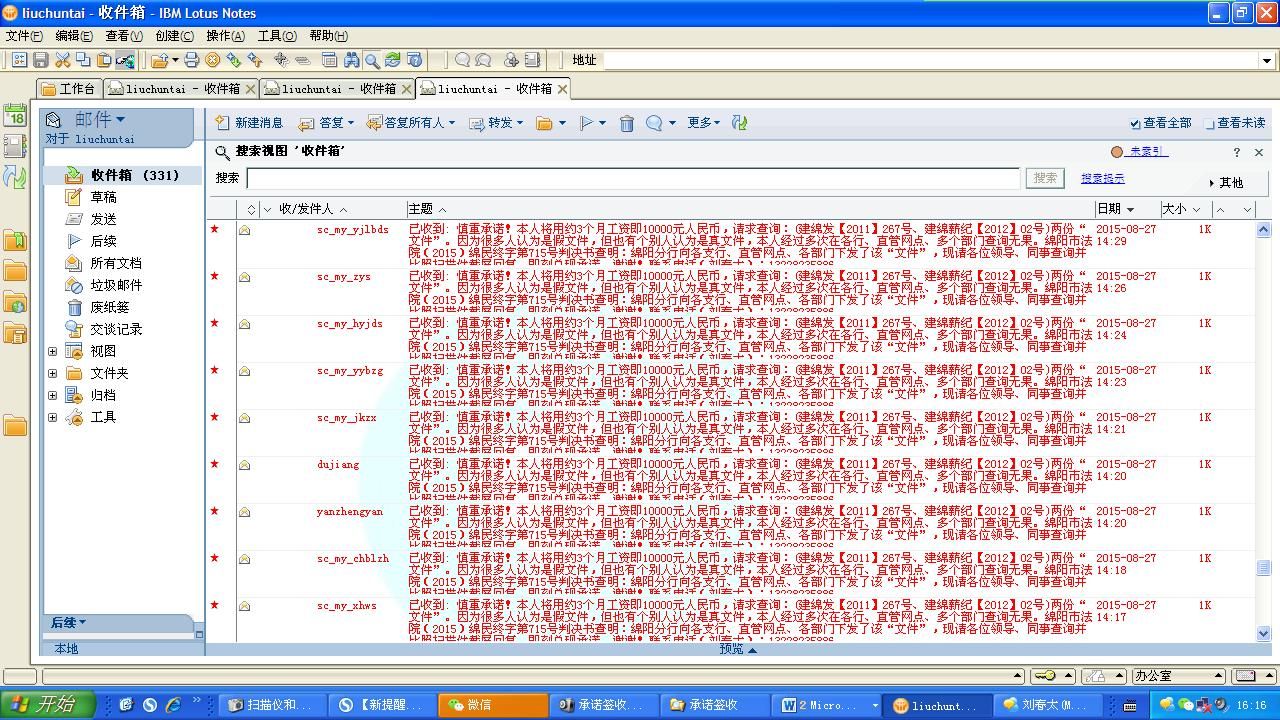Expand the 归档 tree node
This screenshot has height=720, width=1280.
53,395
